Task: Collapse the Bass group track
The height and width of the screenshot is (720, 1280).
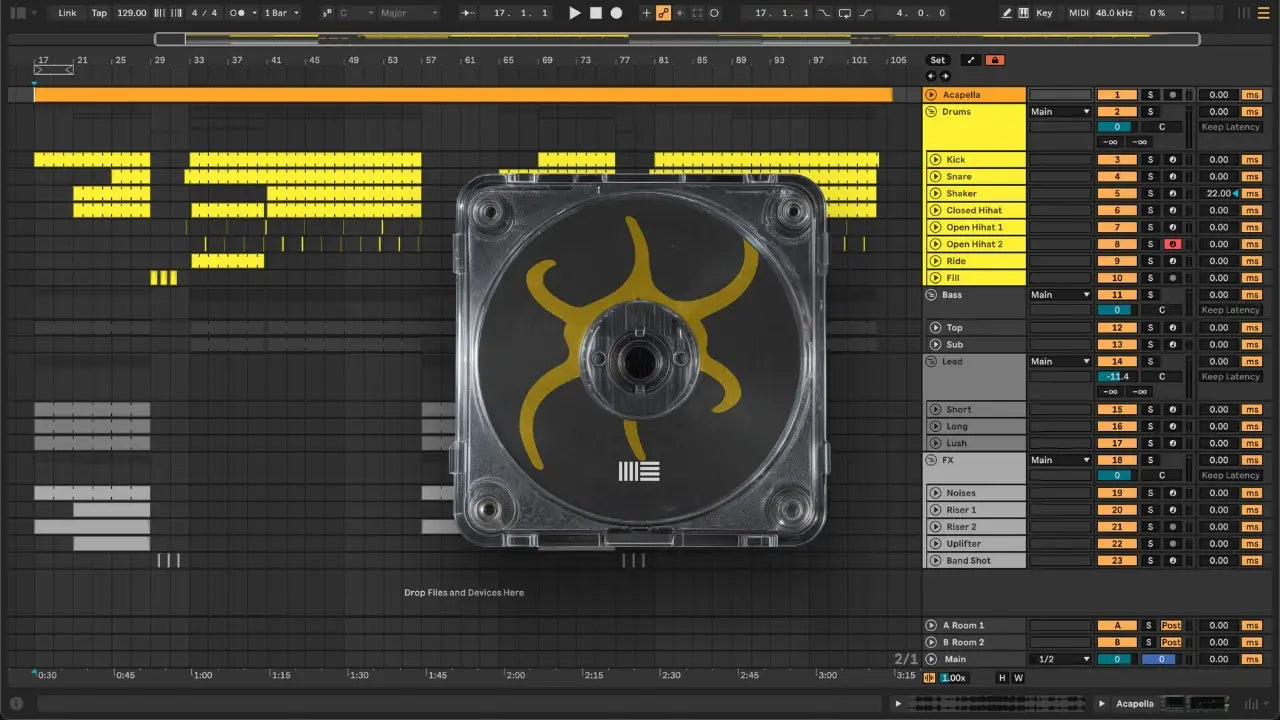Action: coord(930,295)
